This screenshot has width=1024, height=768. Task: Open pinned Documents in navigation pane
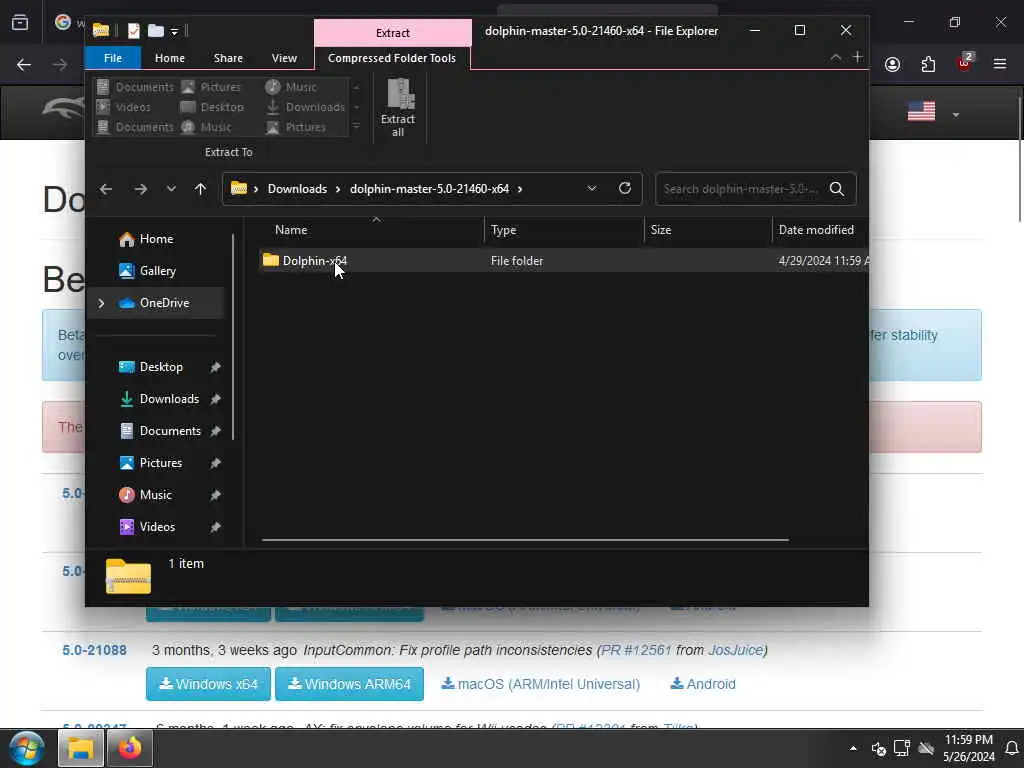pyautogui.click(x=170, y=431)
